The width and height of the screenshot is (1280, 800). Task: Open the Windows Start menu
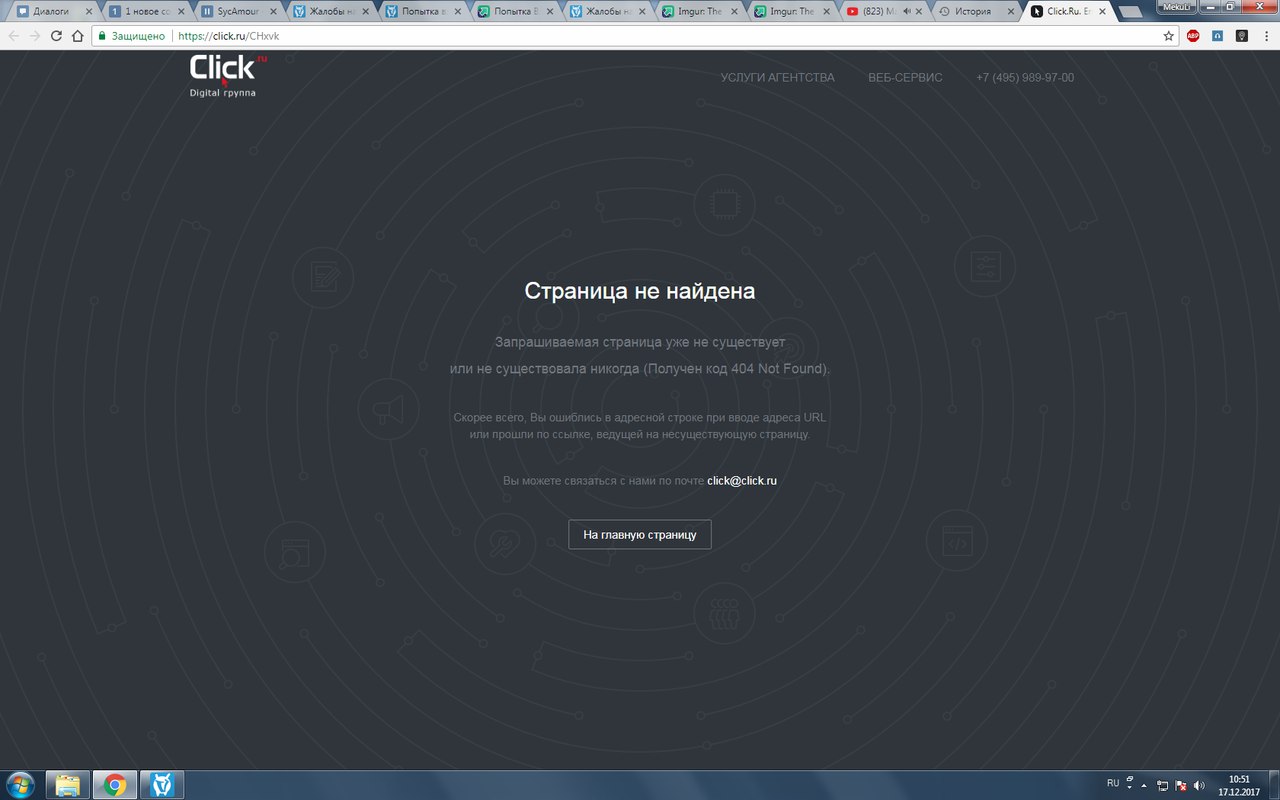(21, 785)
